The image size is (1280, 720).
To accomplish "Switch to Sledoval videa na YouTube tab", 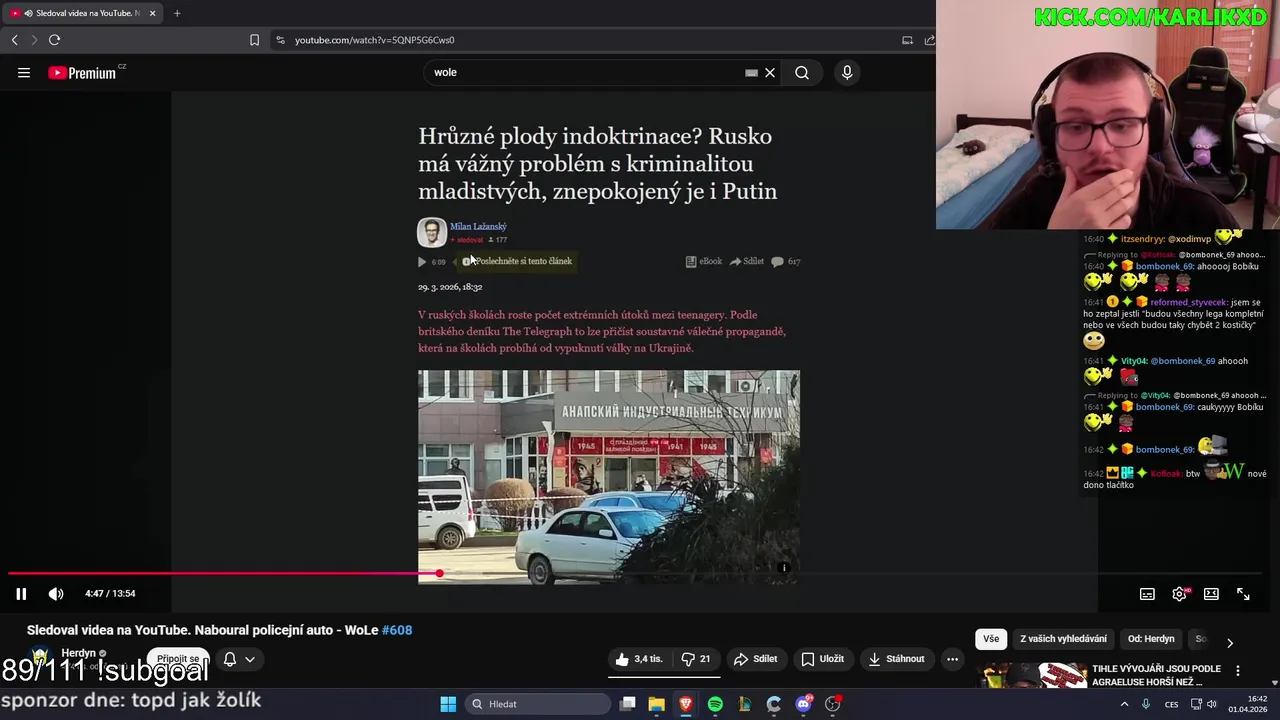I will tap(80, 13).
